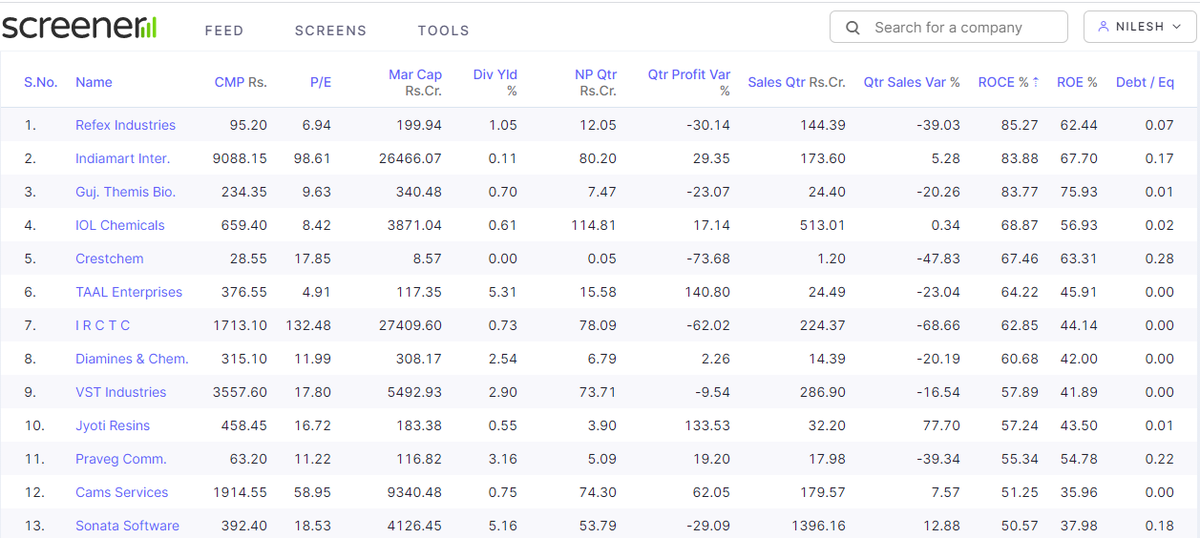Click the NP Qtr value 114.81
This screenshot has width=1200, height=538.
tap(594, 225)
